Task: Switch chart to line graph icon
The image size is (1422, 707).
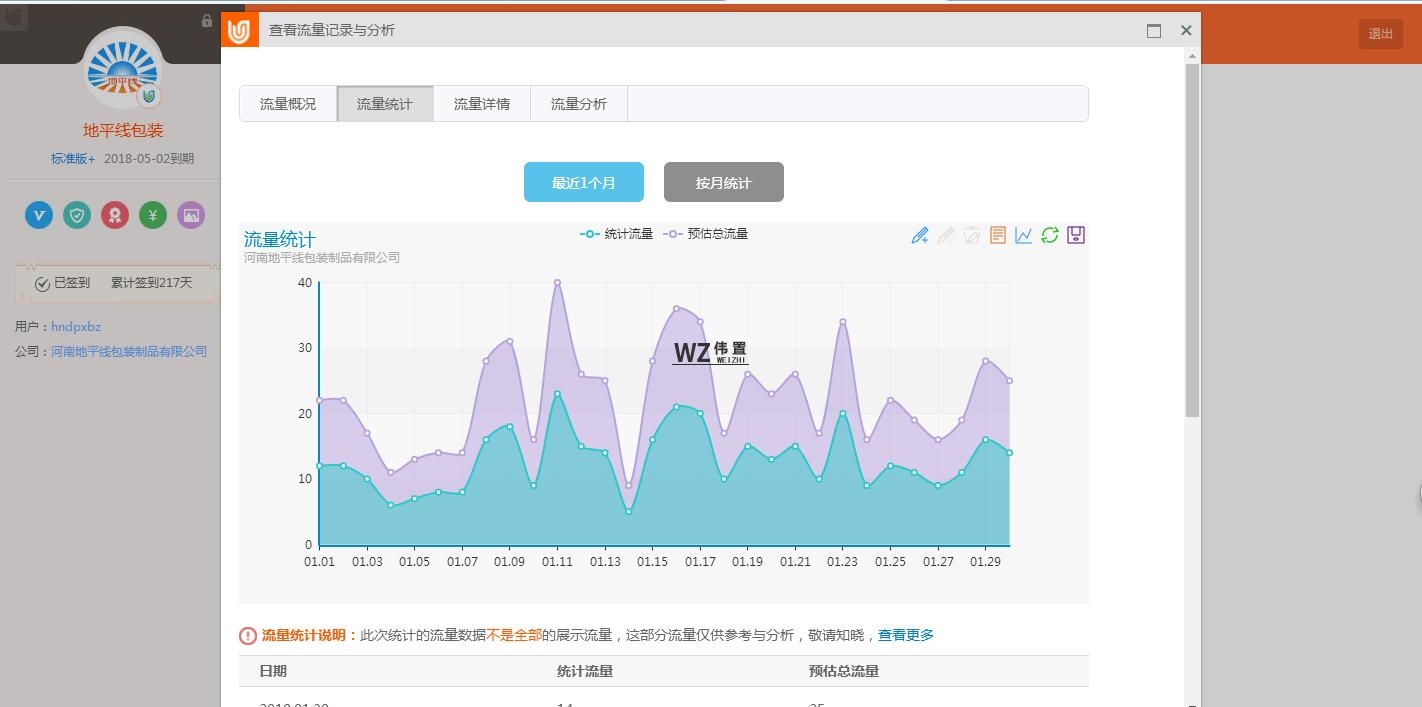Action: [x=1023, y=235]
